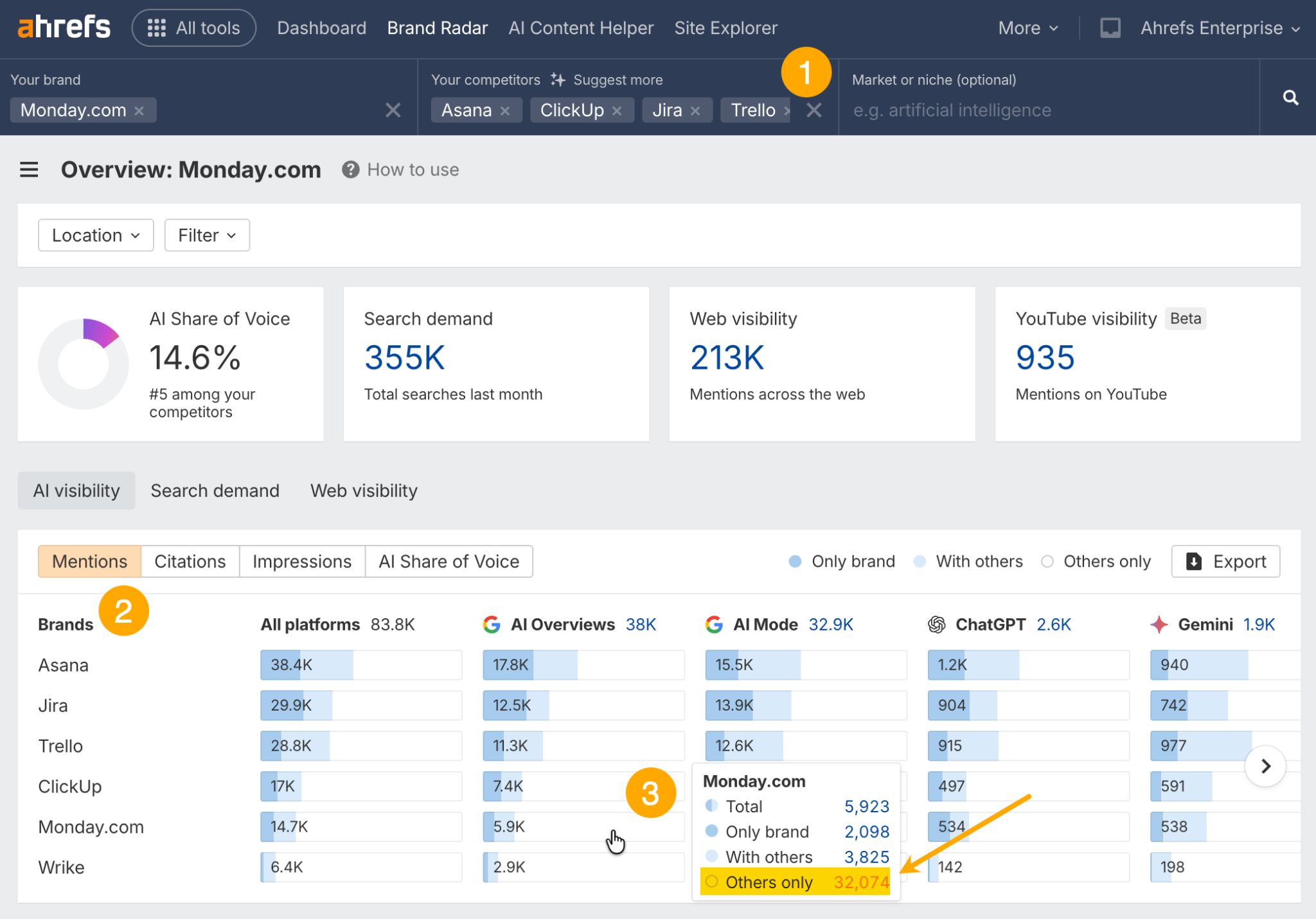The image size is (1316, 919).
Task: Switch to the Search demand tab
Action: tap(215, 490)
